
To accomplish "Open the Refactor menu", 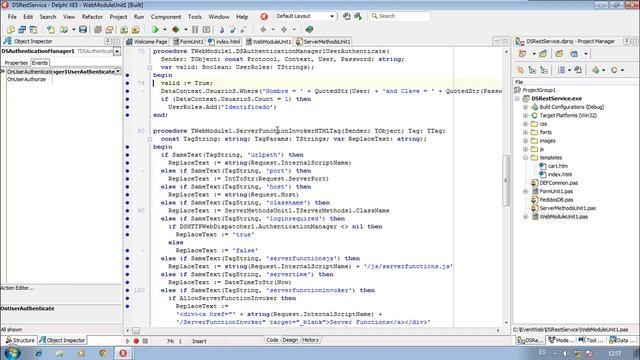I will tap(92, 17).
